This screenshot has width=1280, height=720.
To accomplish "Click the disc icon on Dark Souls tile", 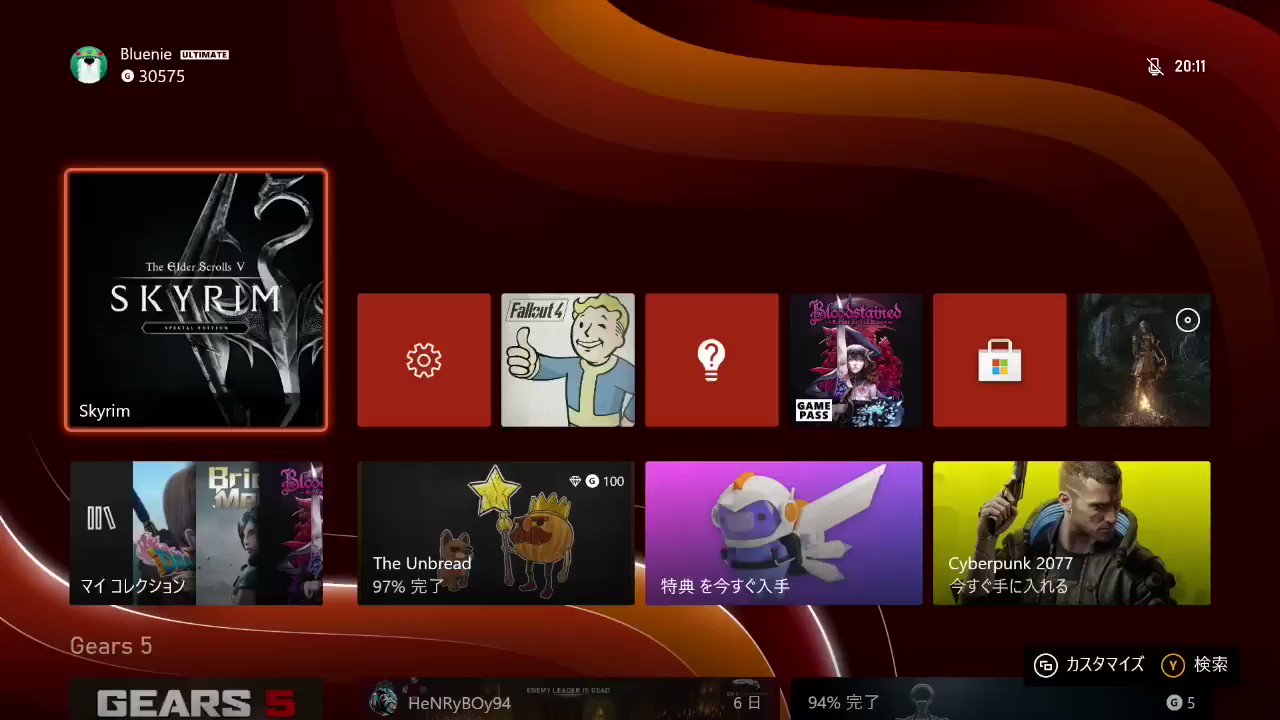I will coord(1187,320).
